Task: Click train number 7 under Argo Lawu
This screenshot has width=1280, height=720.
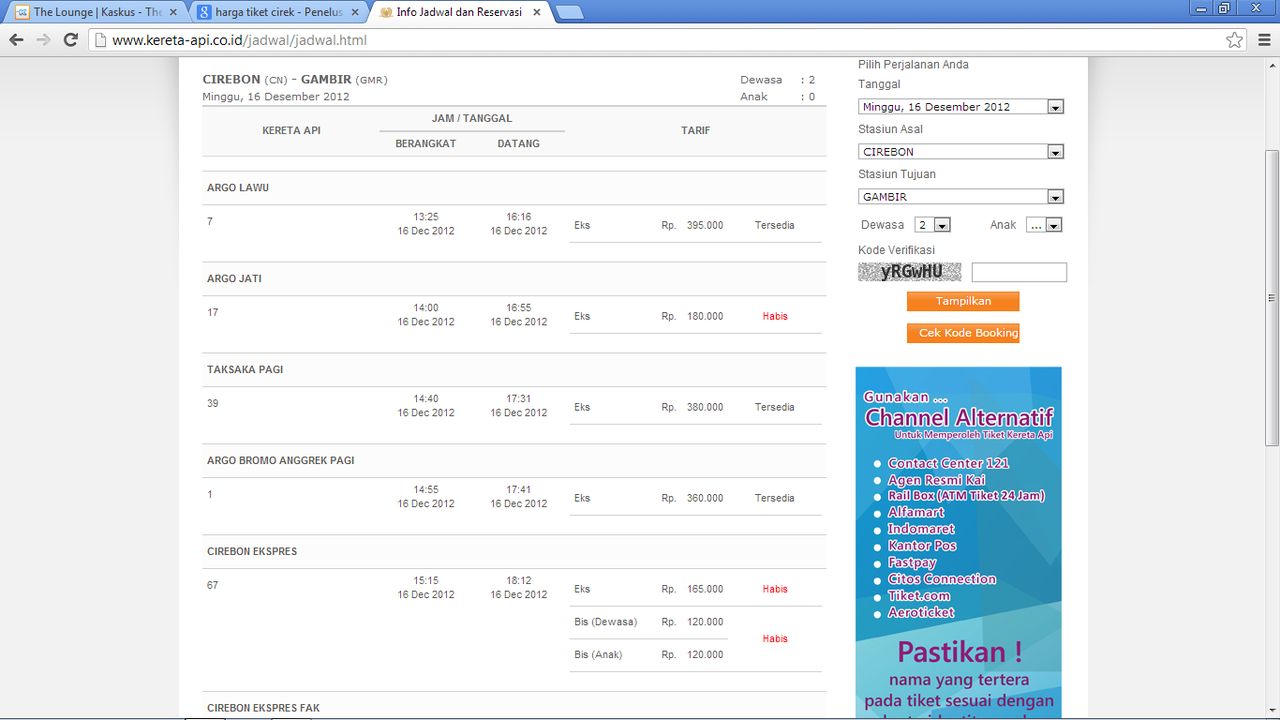Action: point(210,221)
